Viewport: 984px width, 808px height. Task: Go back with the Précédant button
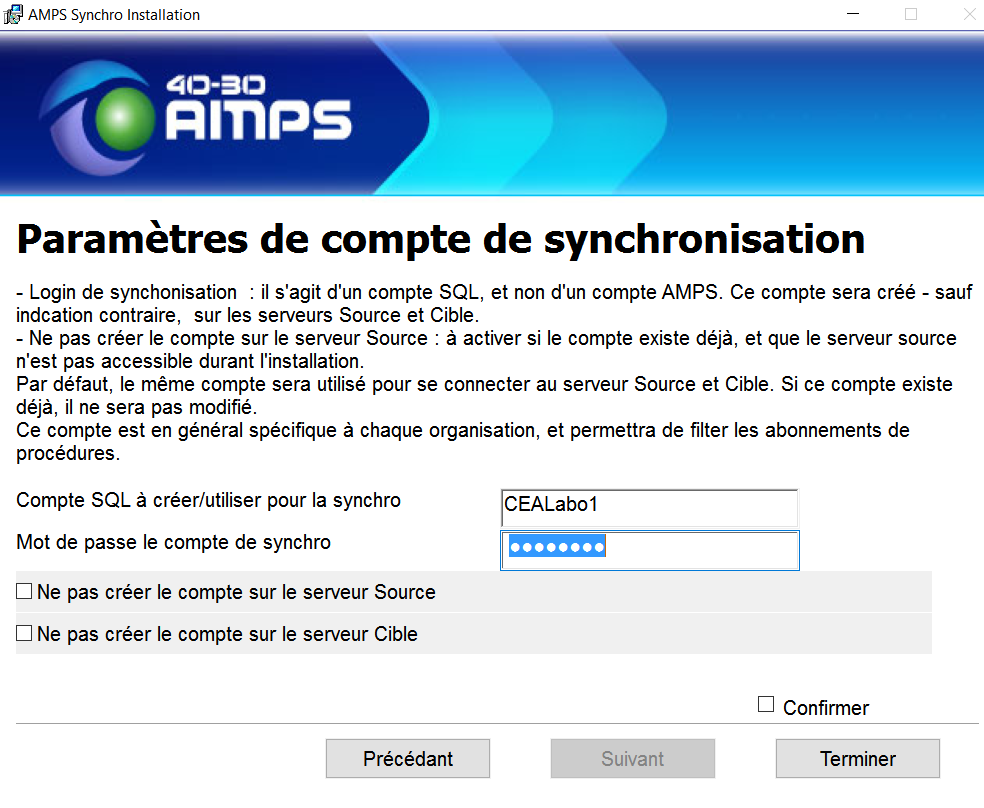[408, 759]
